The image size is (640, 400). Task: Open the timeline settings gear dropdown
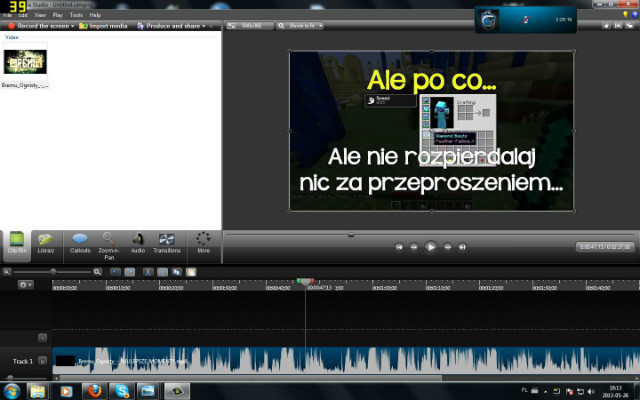25,284
